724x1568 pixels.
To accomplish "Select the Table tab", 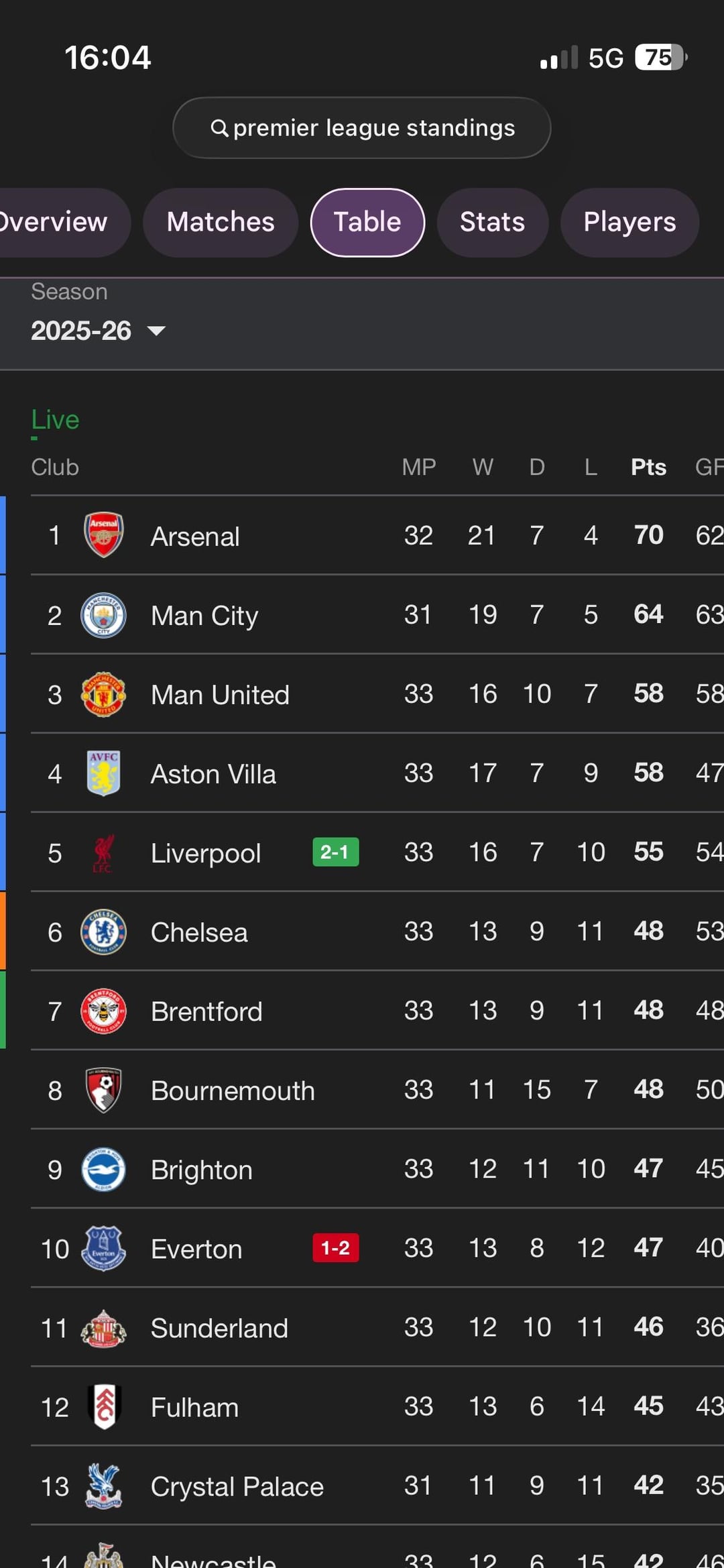I will coord(367,222).
